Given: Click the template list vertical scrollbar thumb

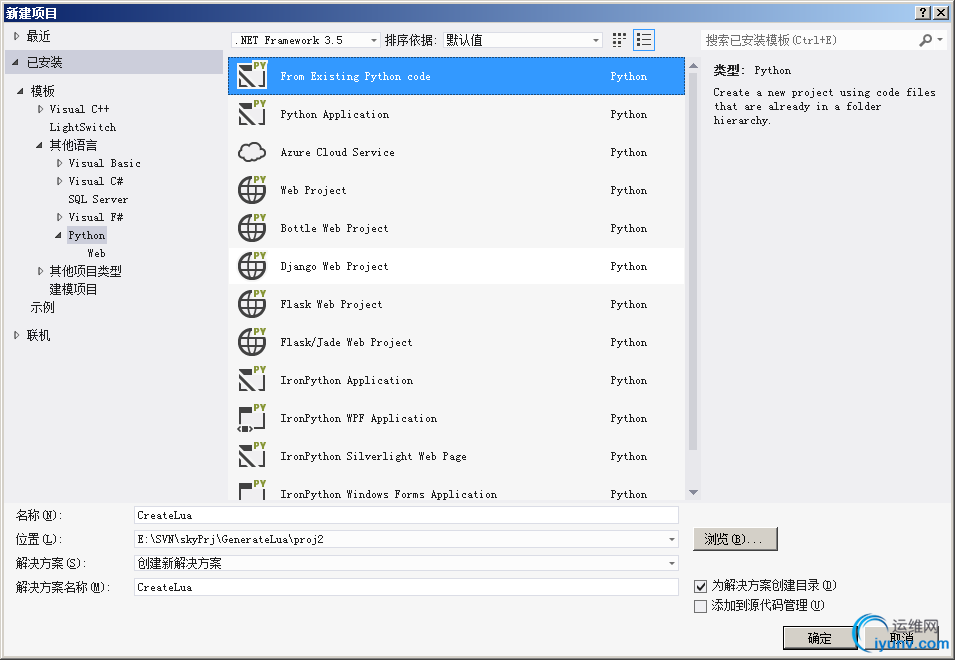Looking at the screenshot, I should coord(693,262).
